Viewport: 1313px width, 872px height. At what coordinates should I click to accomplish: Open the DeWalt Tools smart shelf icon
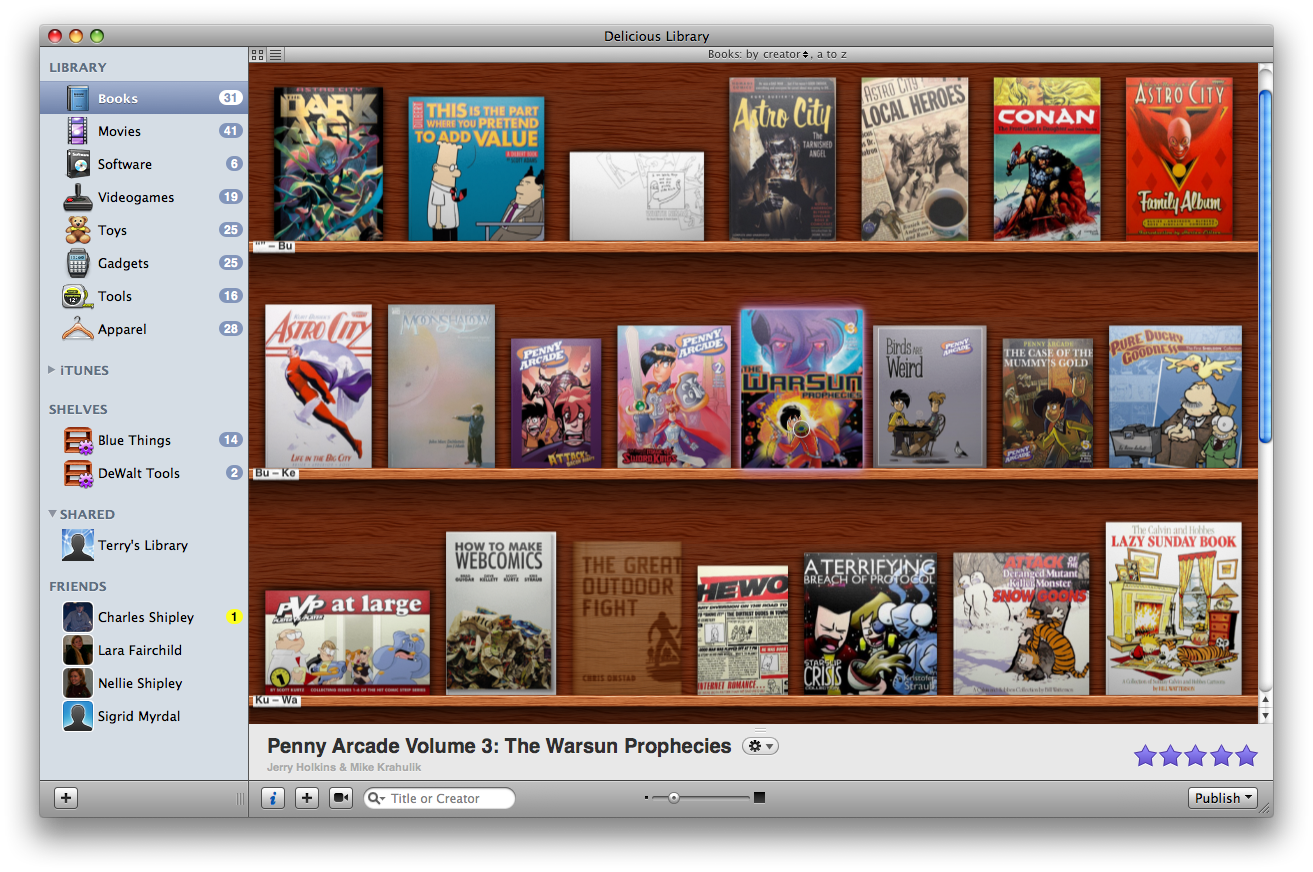coord(78,473)
